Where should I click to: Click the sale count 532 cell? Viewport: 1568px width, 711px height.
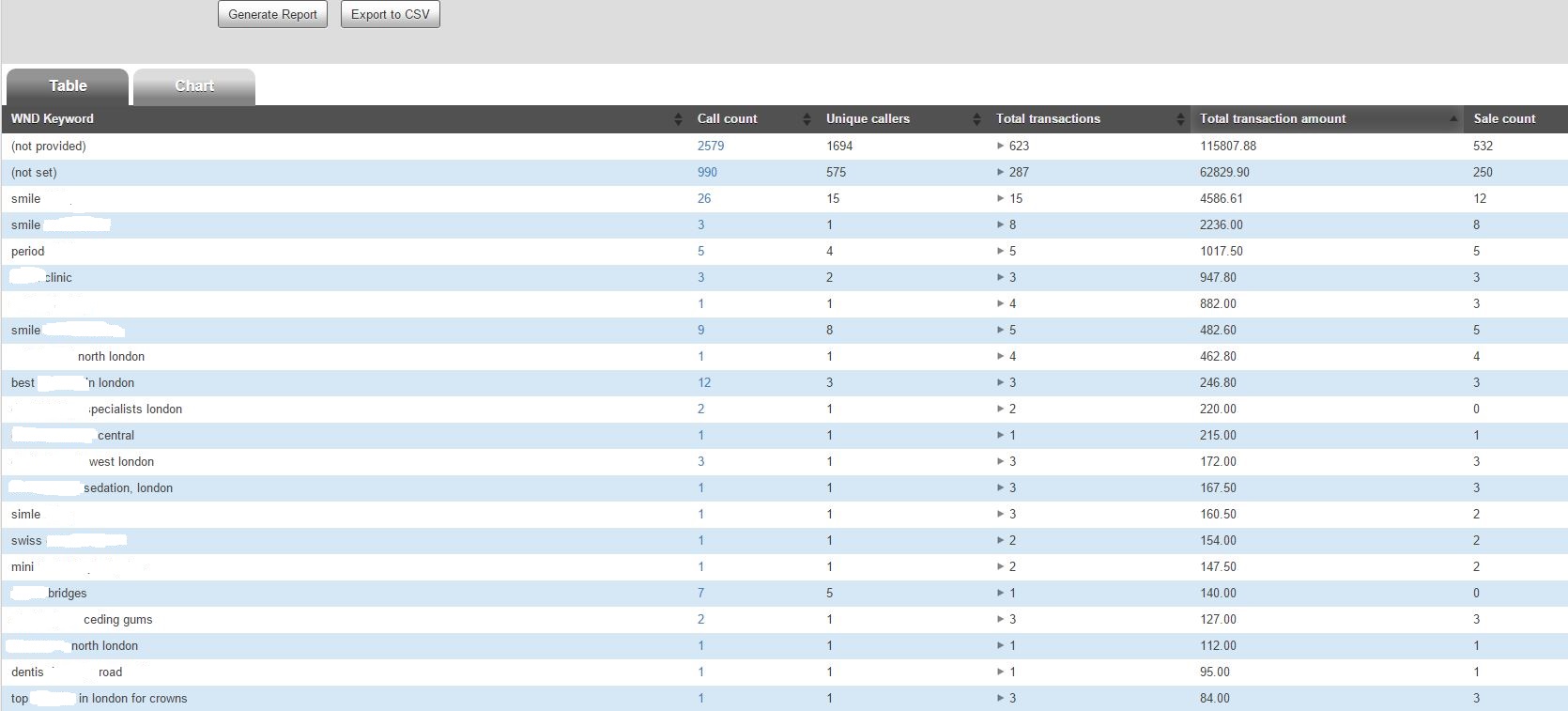pos(1483,146)
